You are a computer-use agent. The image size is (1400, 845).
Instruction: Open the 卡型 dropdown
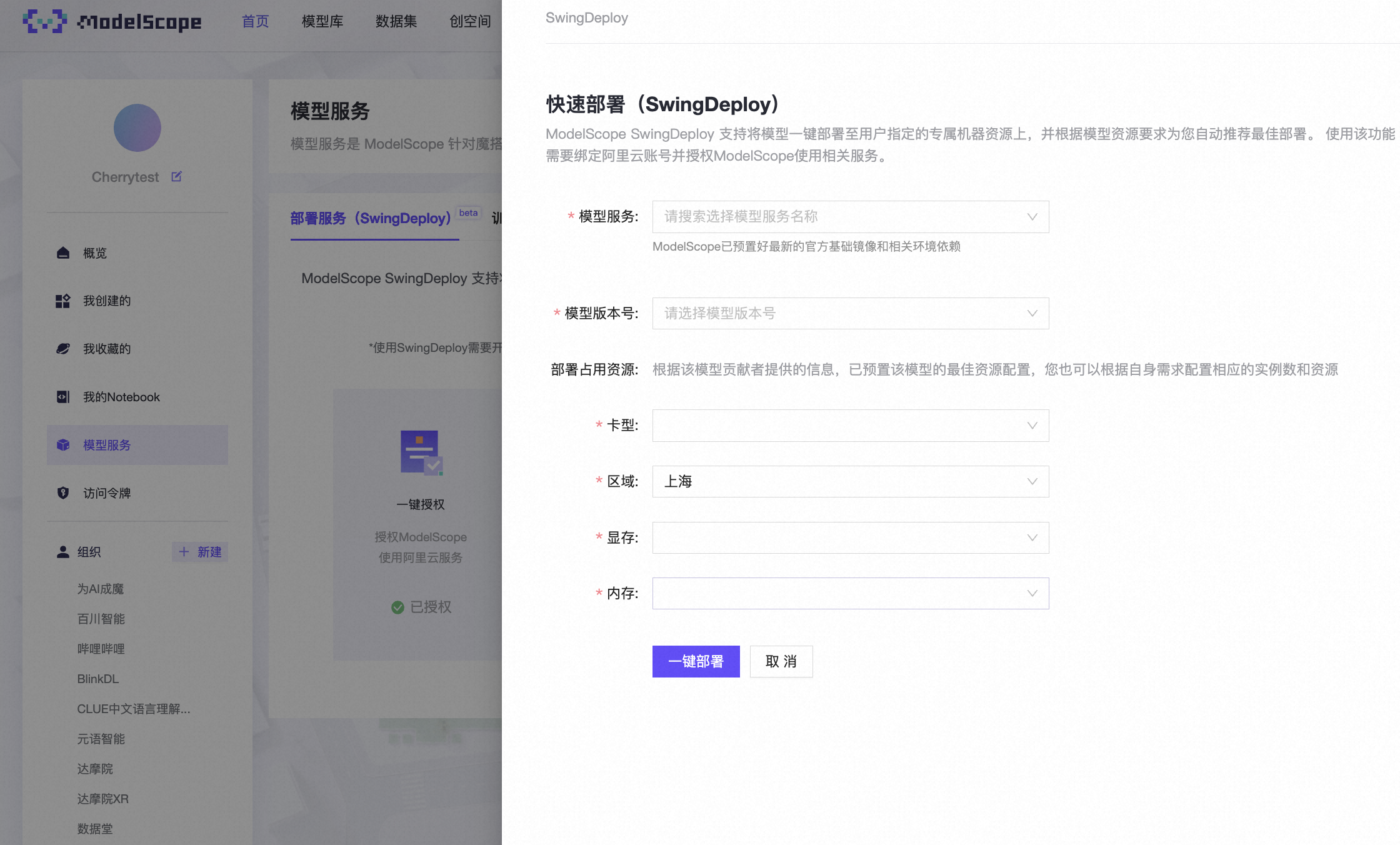click(x=850, y=426)
